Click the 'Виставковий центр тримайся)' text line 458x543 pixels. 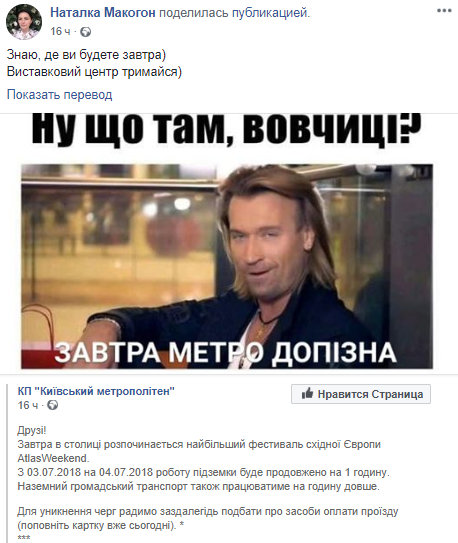tap(94, 72)
